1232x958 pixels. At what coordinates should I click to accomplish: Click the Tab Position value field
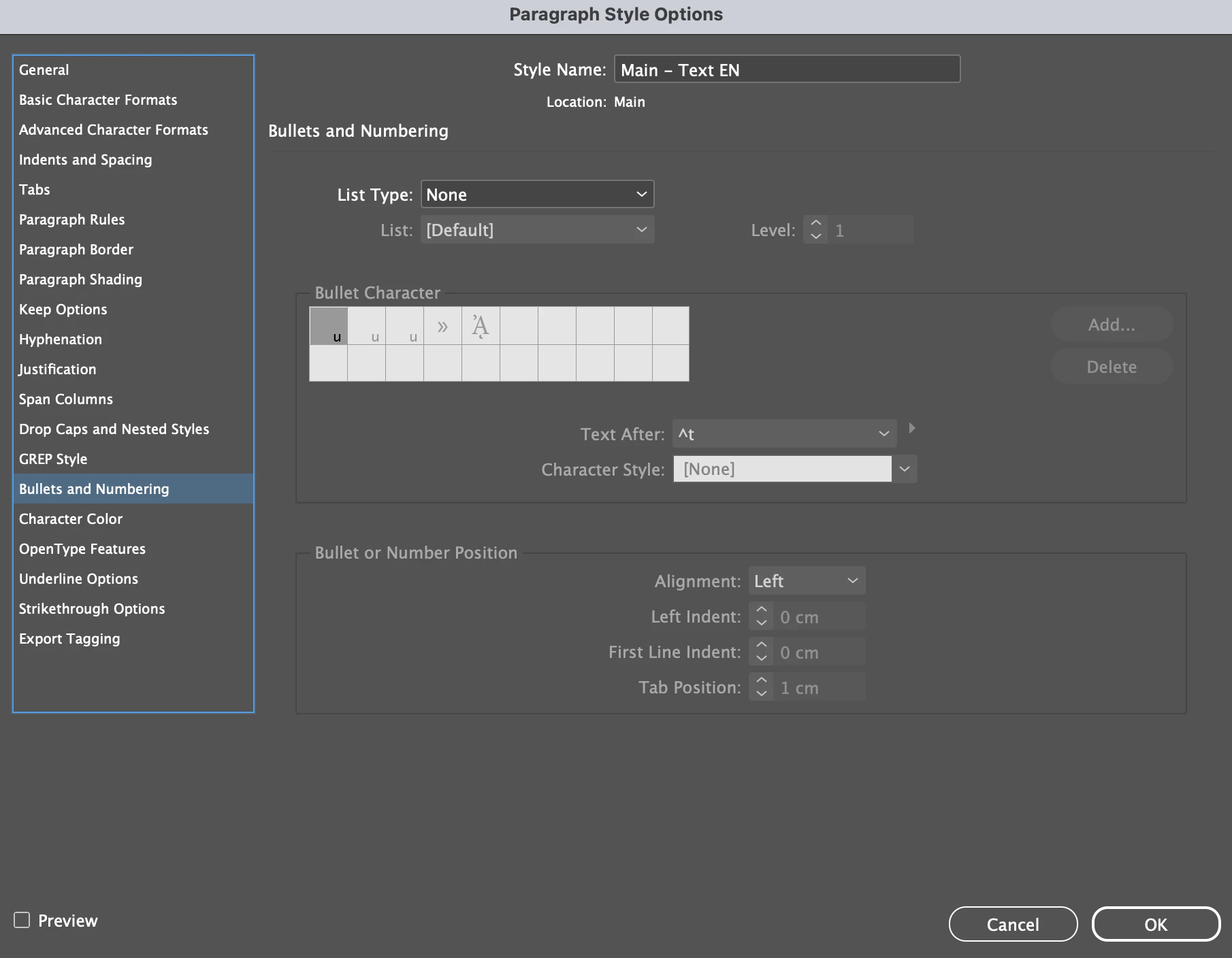coord(819,687)
